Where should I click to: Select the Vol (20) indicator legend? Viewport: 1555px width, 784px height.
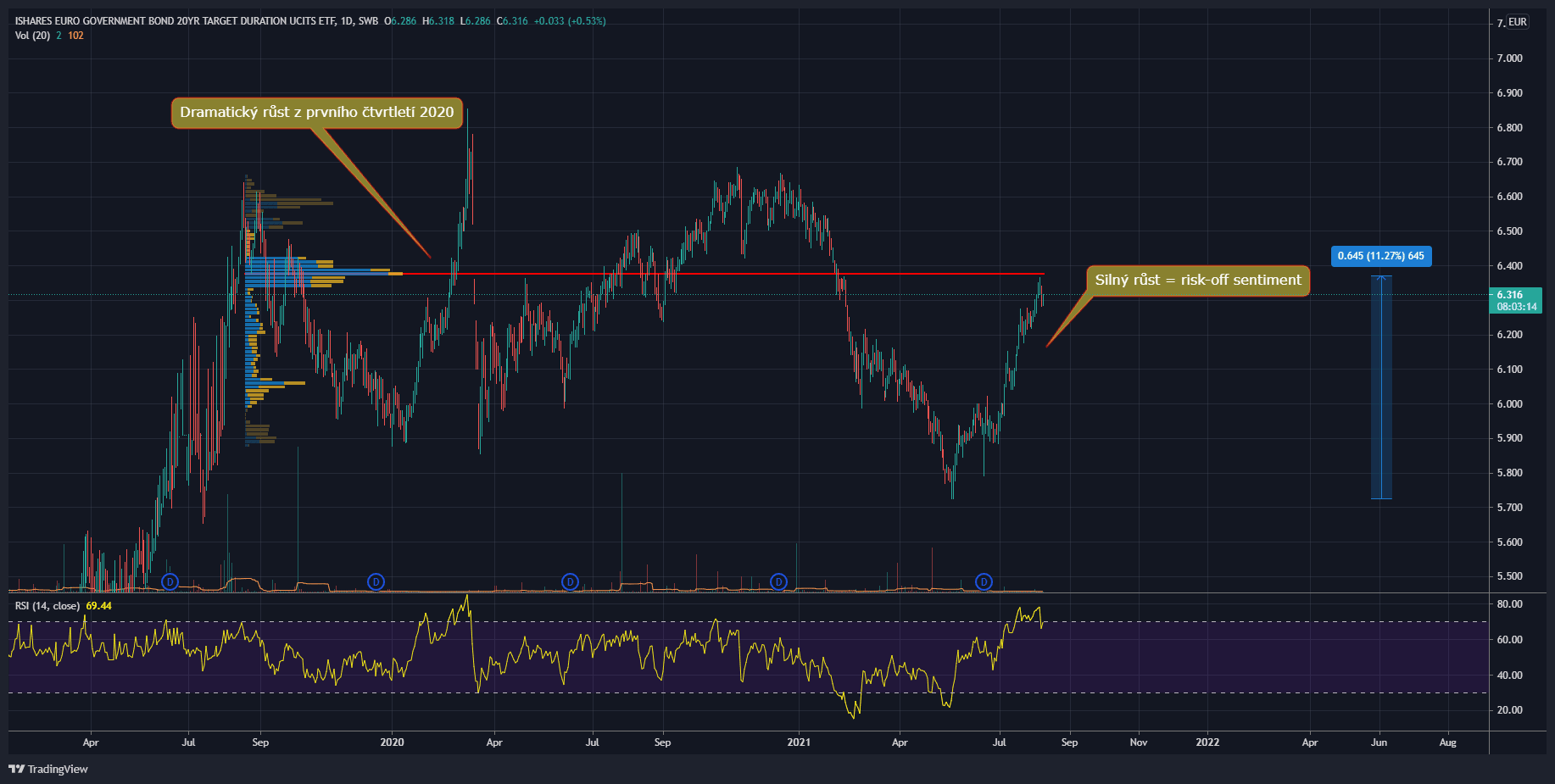(x=32, y=36)
